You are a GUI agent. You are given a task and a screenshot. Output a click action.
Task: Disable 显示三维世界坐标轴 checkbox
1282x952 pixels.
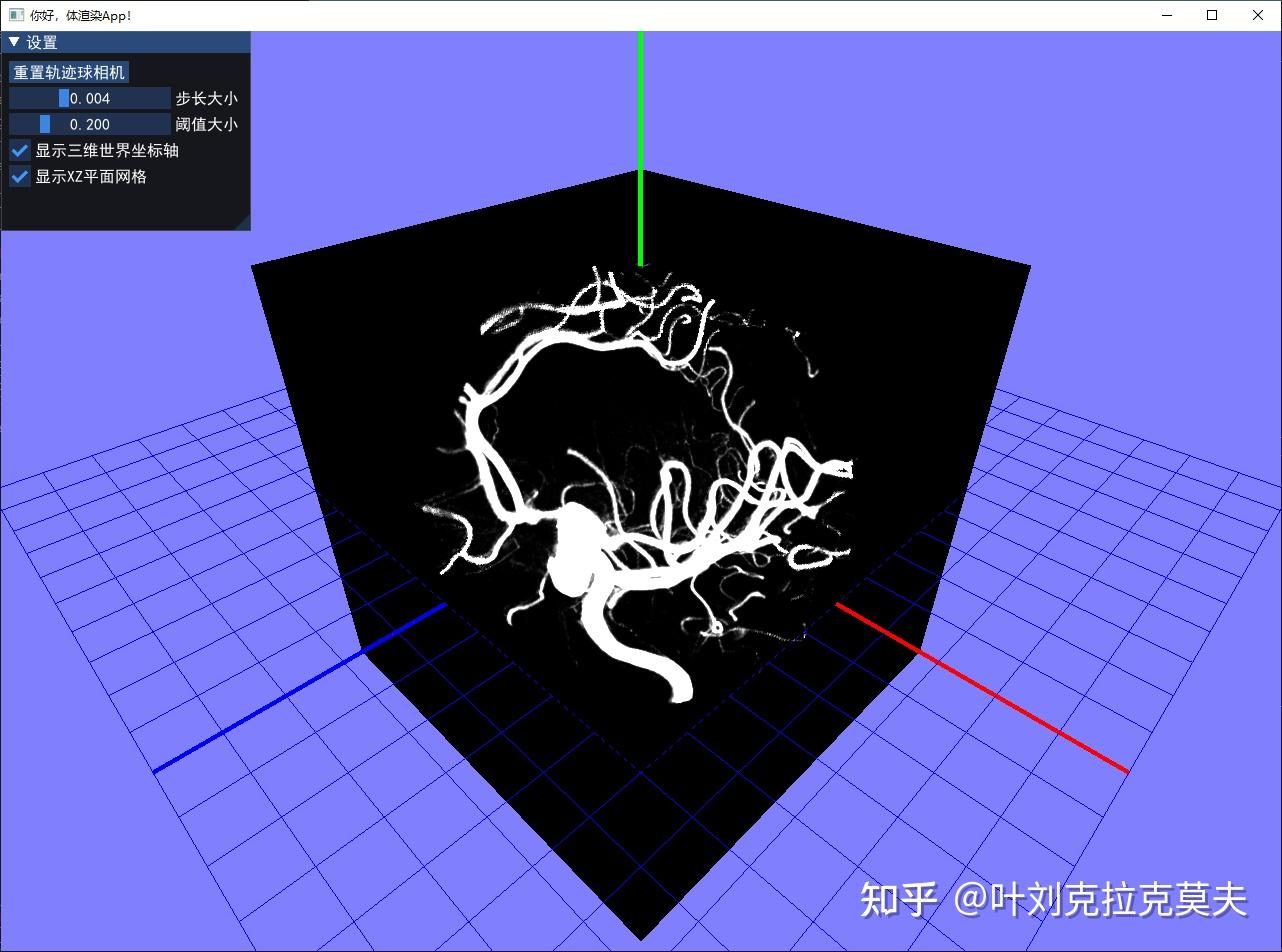(18, 151)
